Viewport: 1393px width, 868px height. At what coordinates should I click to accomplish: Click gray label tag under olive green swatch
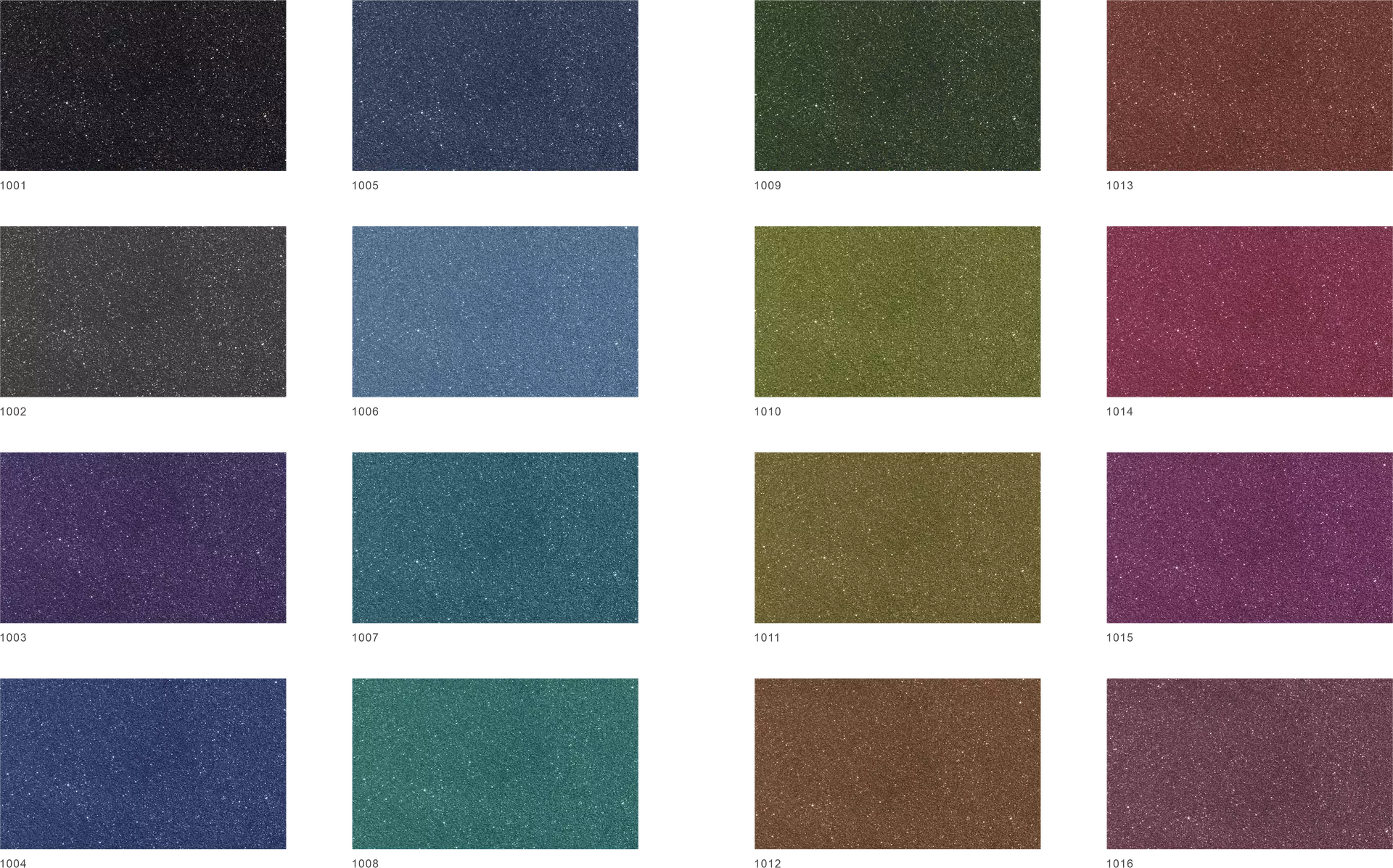click(765, 410)
